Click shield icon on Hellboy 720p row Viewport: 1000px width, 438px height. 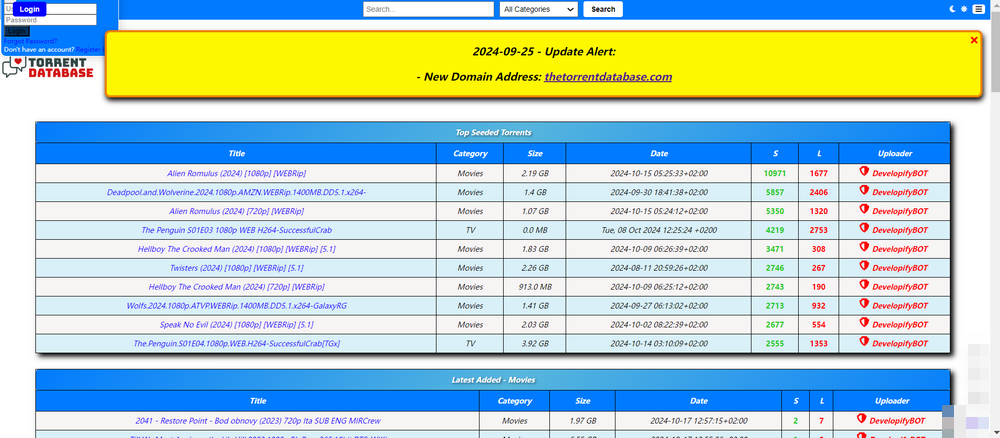point(864,284)
